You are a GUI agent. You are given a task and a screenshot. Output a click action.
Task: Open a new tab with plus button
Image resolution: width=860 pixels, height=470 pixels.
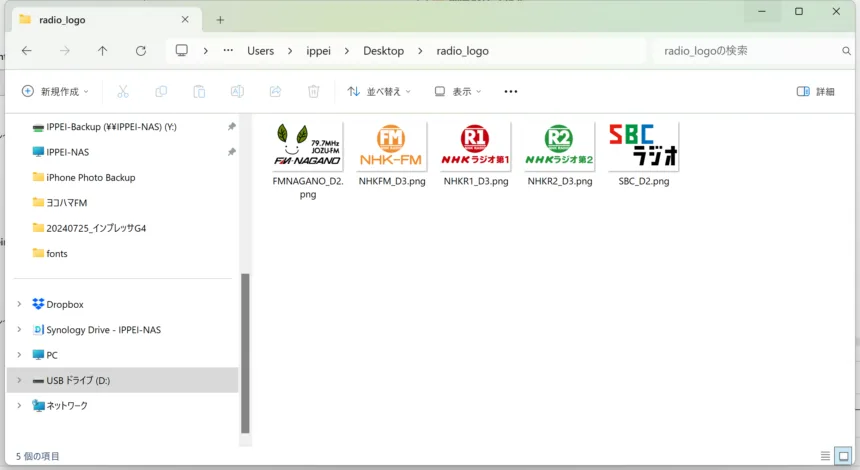pyautogui.click(x=220, y=20)
